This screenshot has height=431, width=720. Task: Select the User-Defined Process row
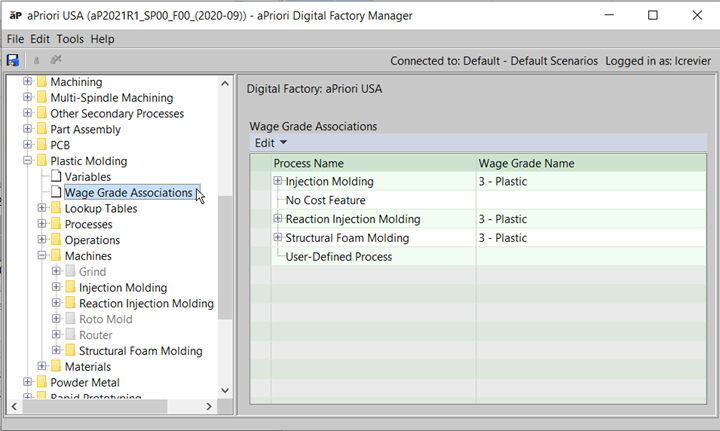pyautogui.click(x=478, y=257)
